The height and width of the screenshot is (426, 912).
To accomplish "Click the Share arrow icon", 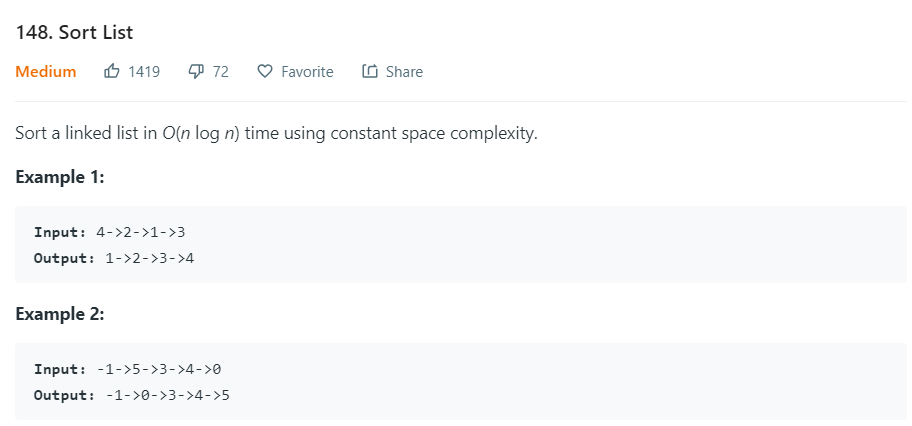I will tap(370, 72).
